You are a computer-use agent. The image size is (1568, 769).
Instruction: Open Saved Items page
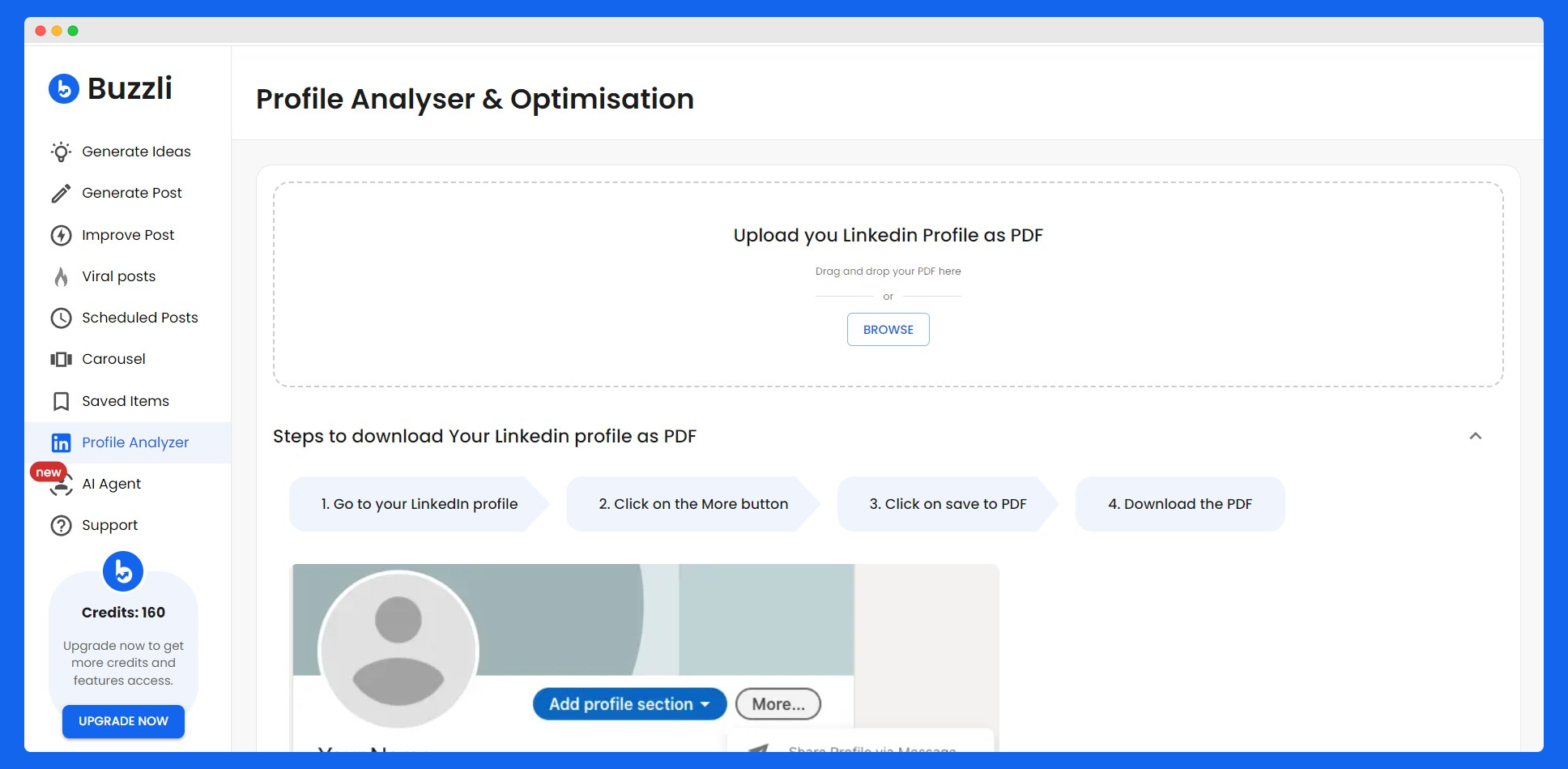tap(126, 401)
